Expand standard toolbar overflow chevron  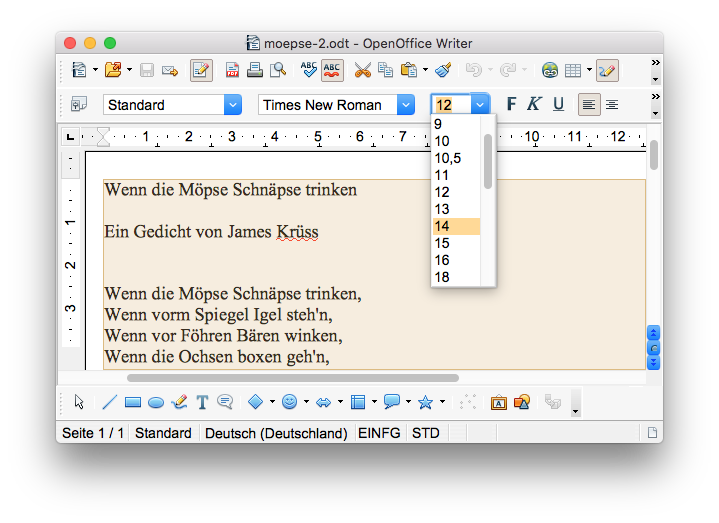(x=656, y=62)
